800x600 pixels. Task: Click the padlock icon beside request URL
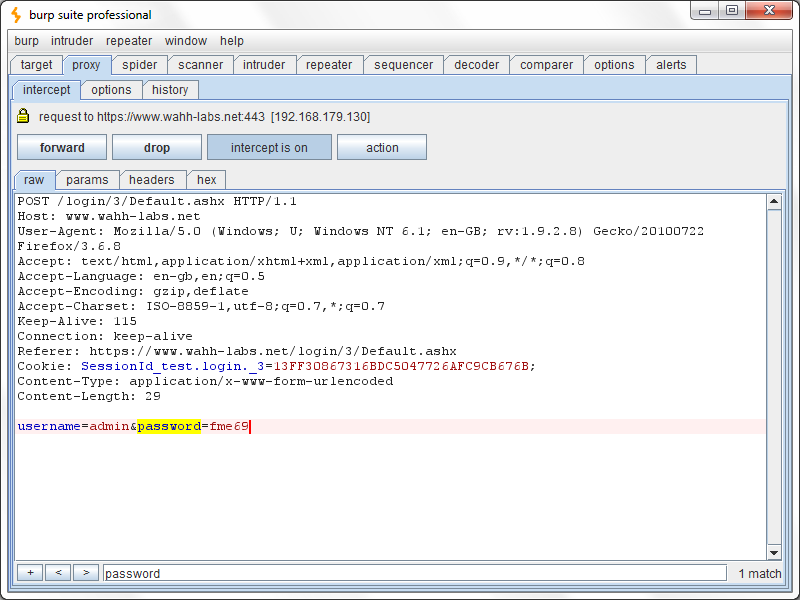pyautogui.click(x=23, y=116)
